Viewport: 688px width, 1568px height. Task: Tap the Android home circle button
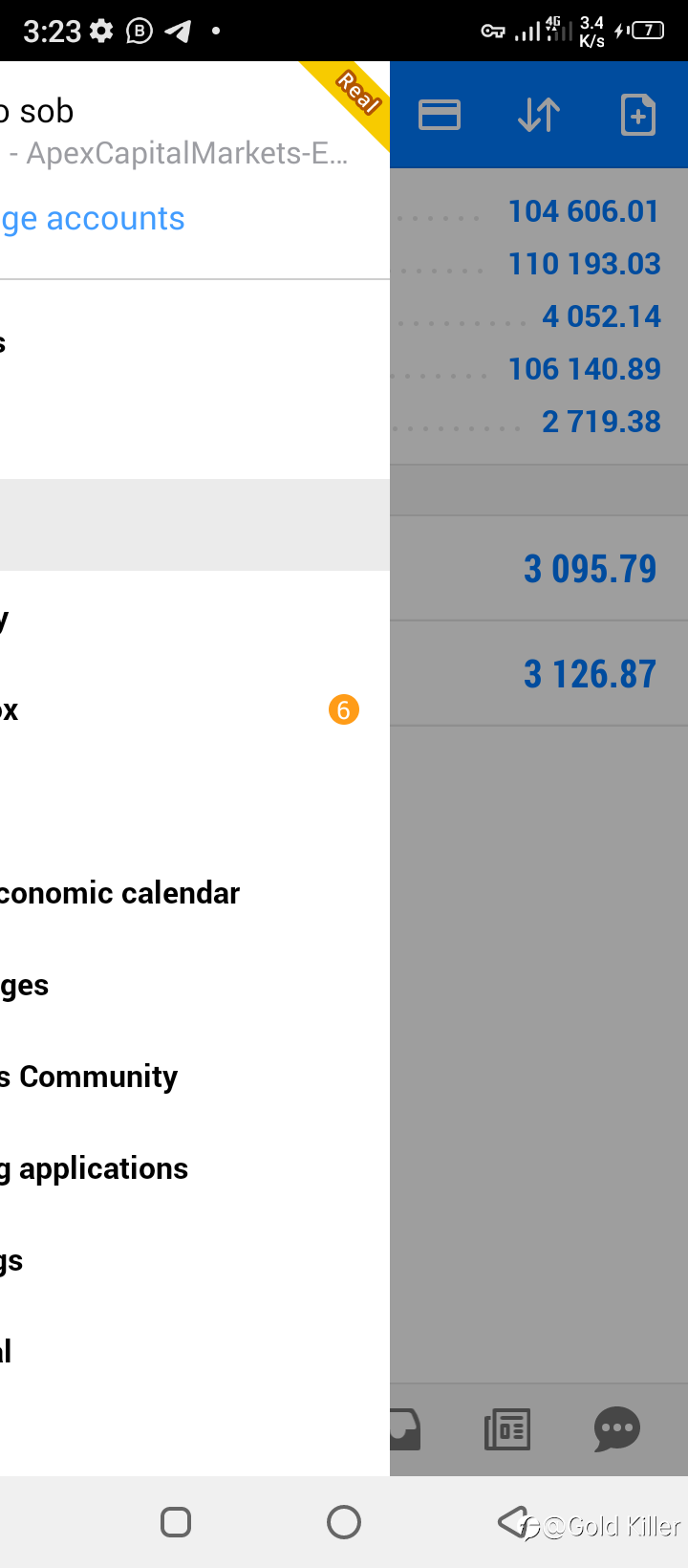click(x=344, y=1521)
